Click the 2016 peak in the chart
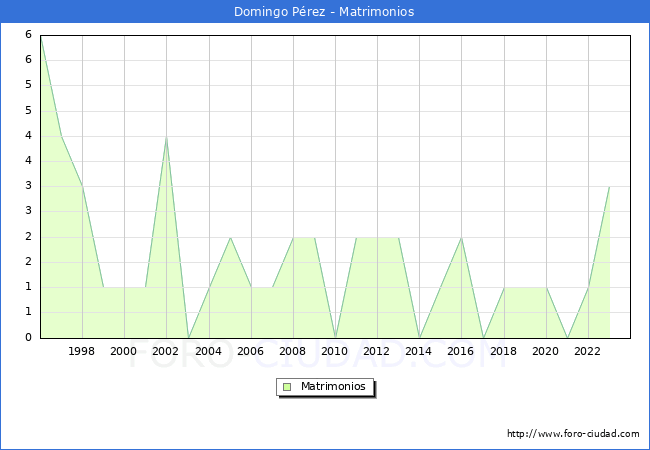 461,237
